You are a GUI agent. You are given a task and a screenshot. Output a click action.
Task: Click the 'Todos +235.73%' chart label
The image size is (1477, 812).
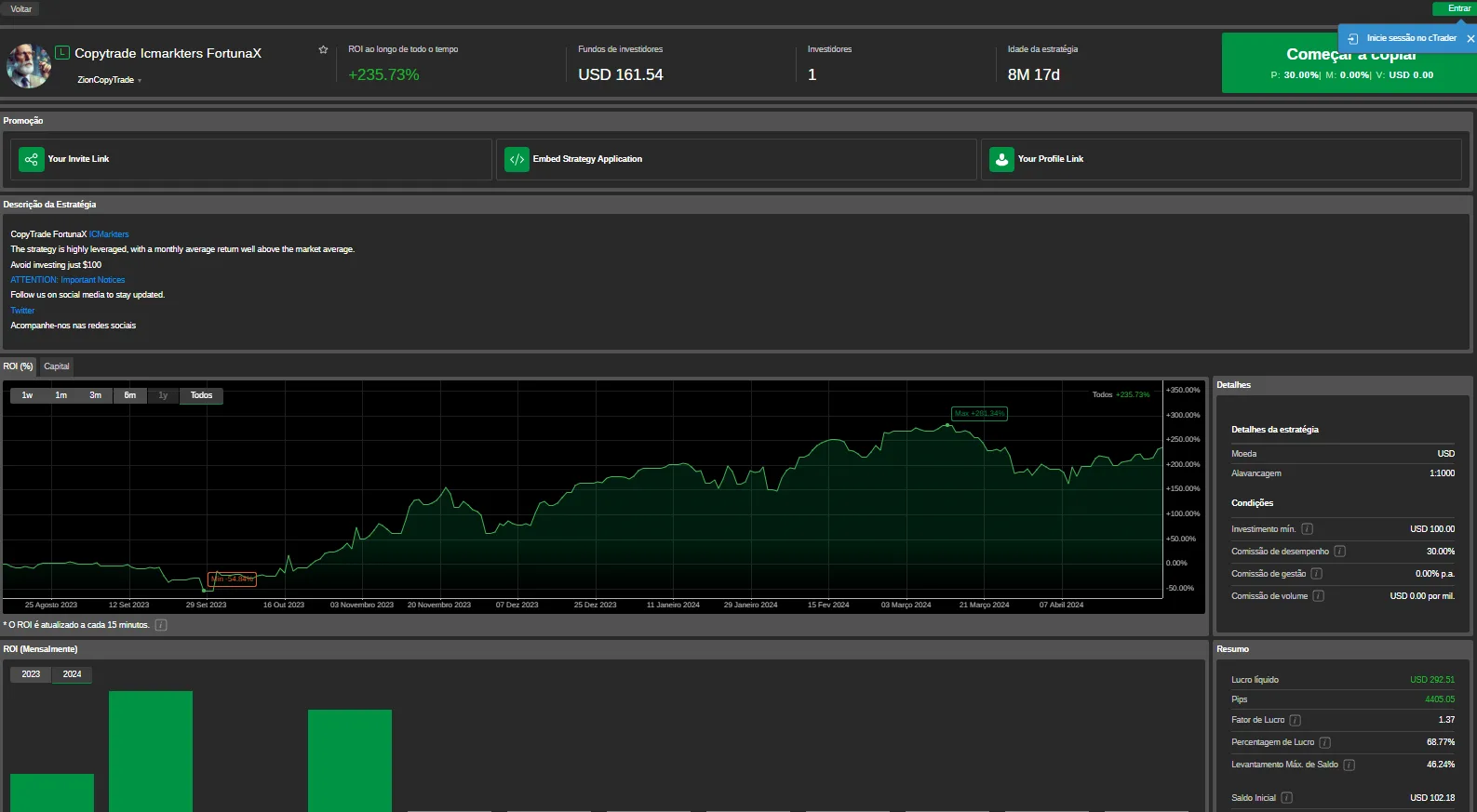point(1121,395)
